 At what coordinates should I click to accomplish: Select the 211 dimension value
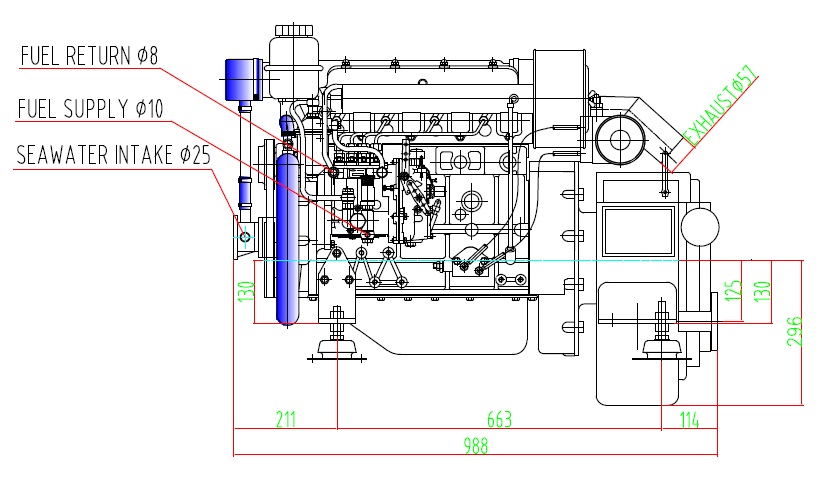coord(286,419)
